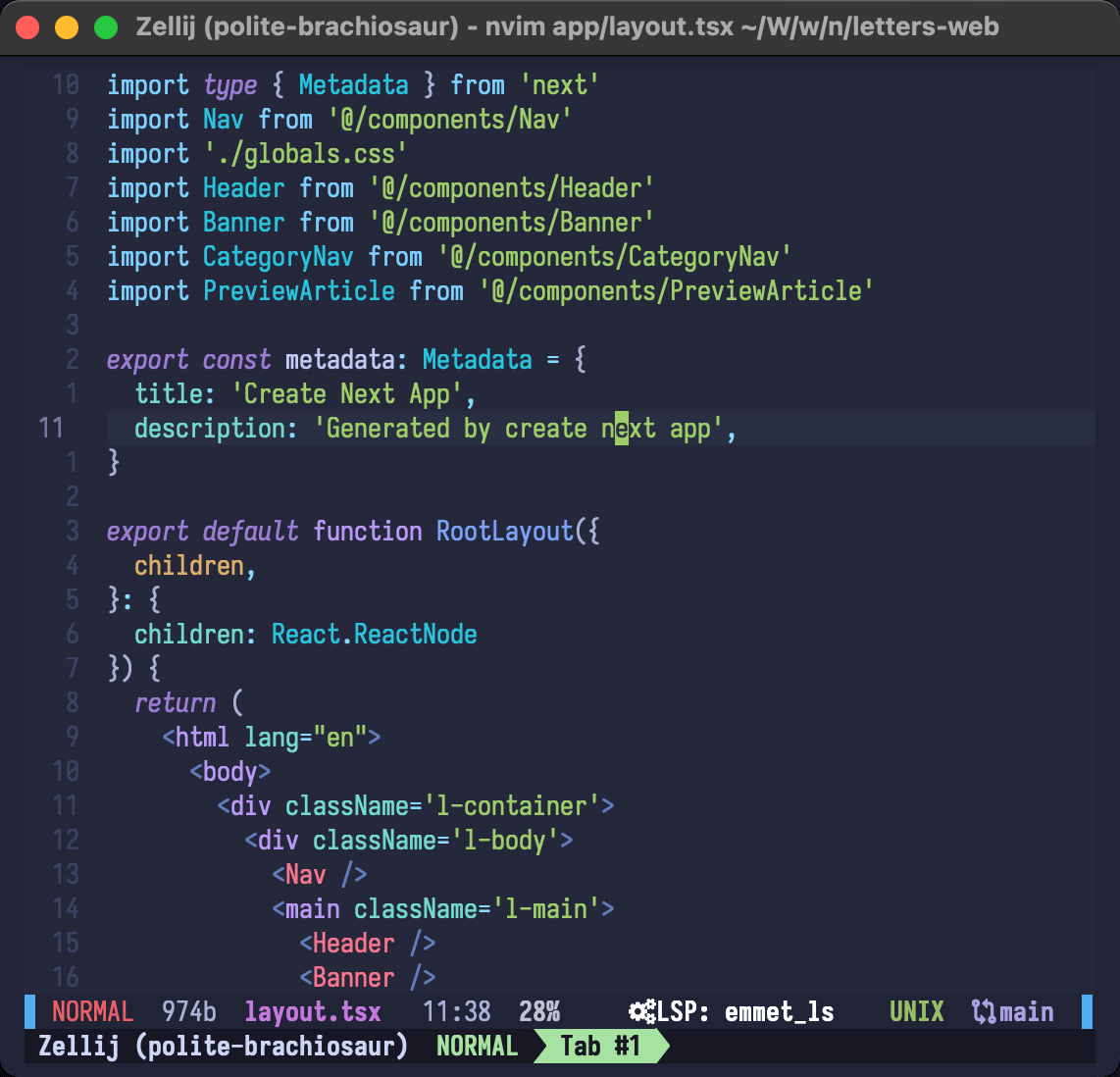Image resolution: width=1120 pixels, height=1077 pixels.
Task: Maximize window with the green button
Action: tap(105, 26)
